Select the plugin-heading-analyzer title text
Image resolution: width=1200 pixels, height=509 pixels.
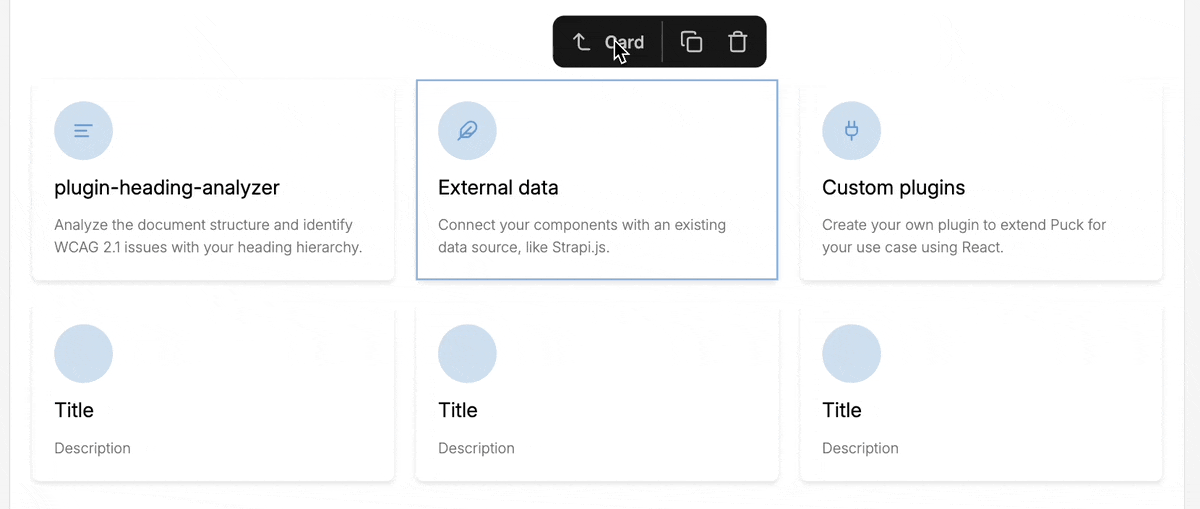(x=167, y=188)
